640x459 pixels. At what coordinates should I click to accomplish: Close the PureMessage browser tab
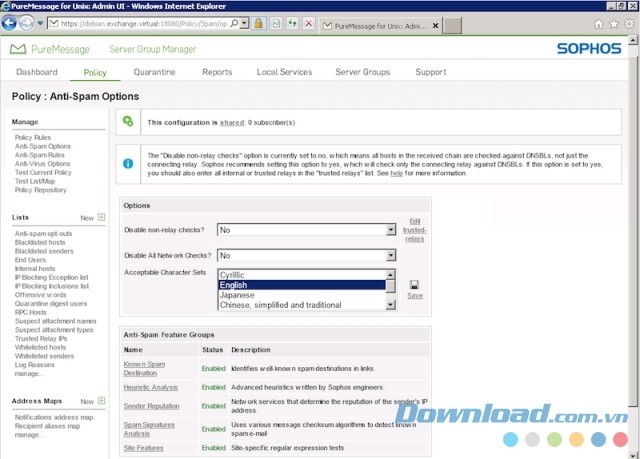tap(435, 23)
